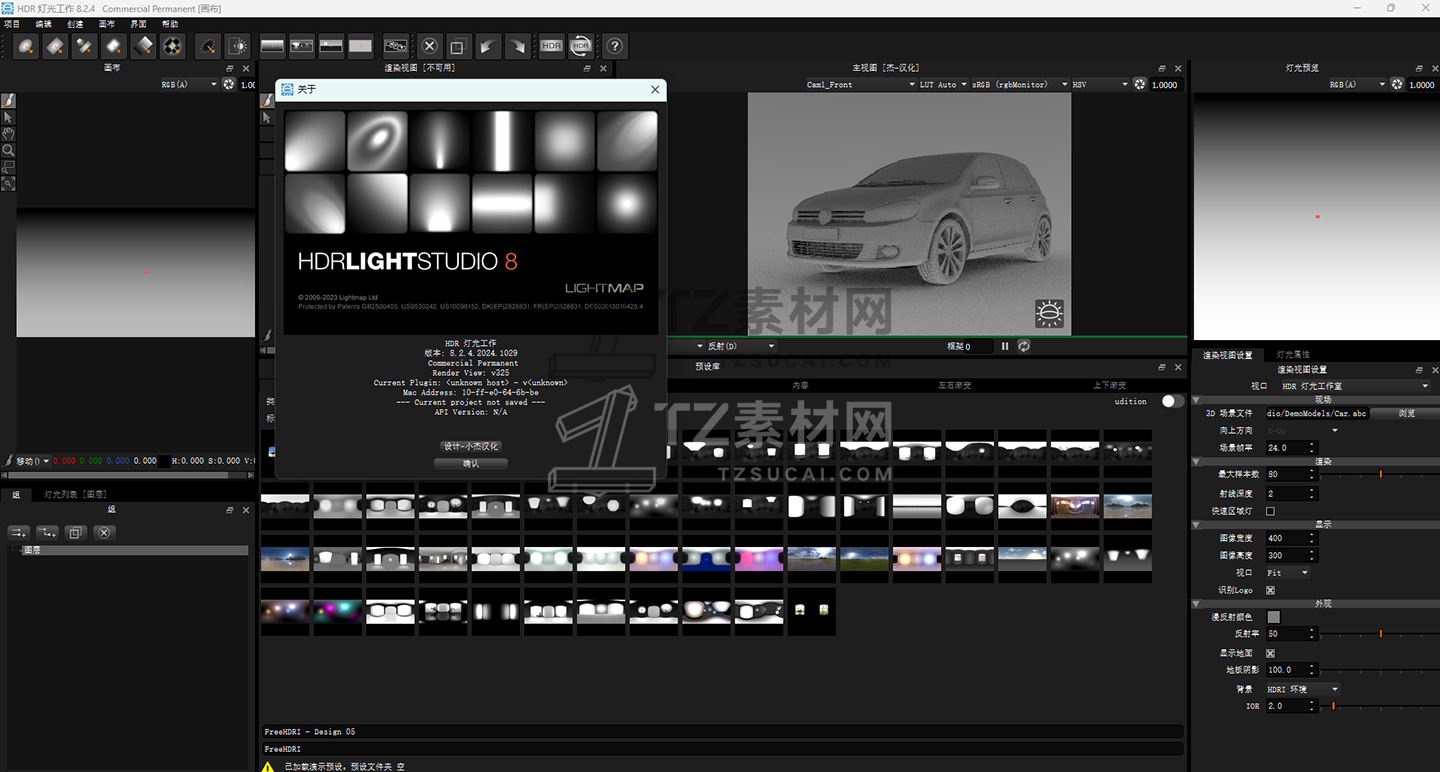Screen dimensions: 1440x772
Task: Click the pause icon in main view
Action: (1005, 346)
